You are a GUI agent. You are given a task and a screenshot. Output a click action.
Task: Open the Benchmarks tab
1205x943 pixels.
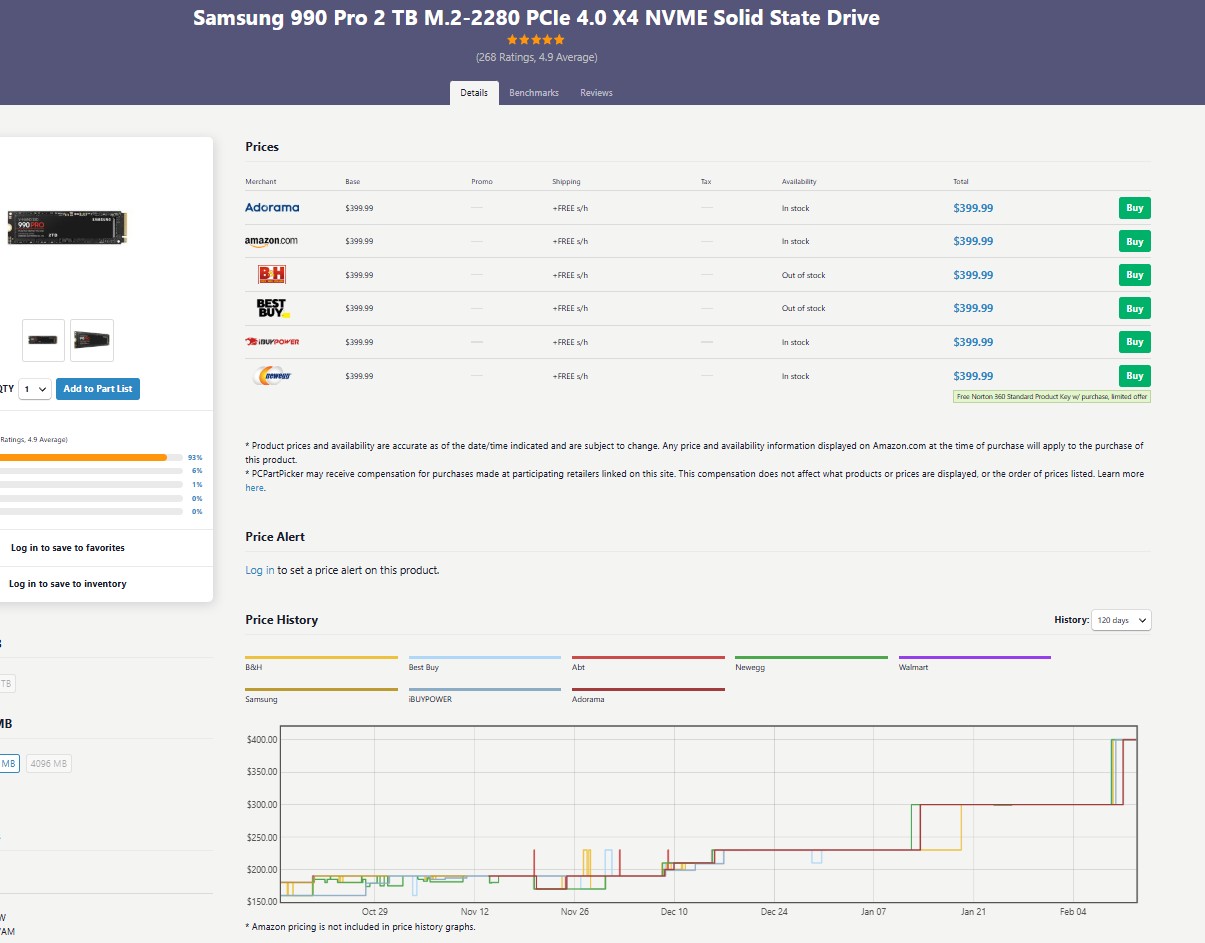click(x=534, y=93)
